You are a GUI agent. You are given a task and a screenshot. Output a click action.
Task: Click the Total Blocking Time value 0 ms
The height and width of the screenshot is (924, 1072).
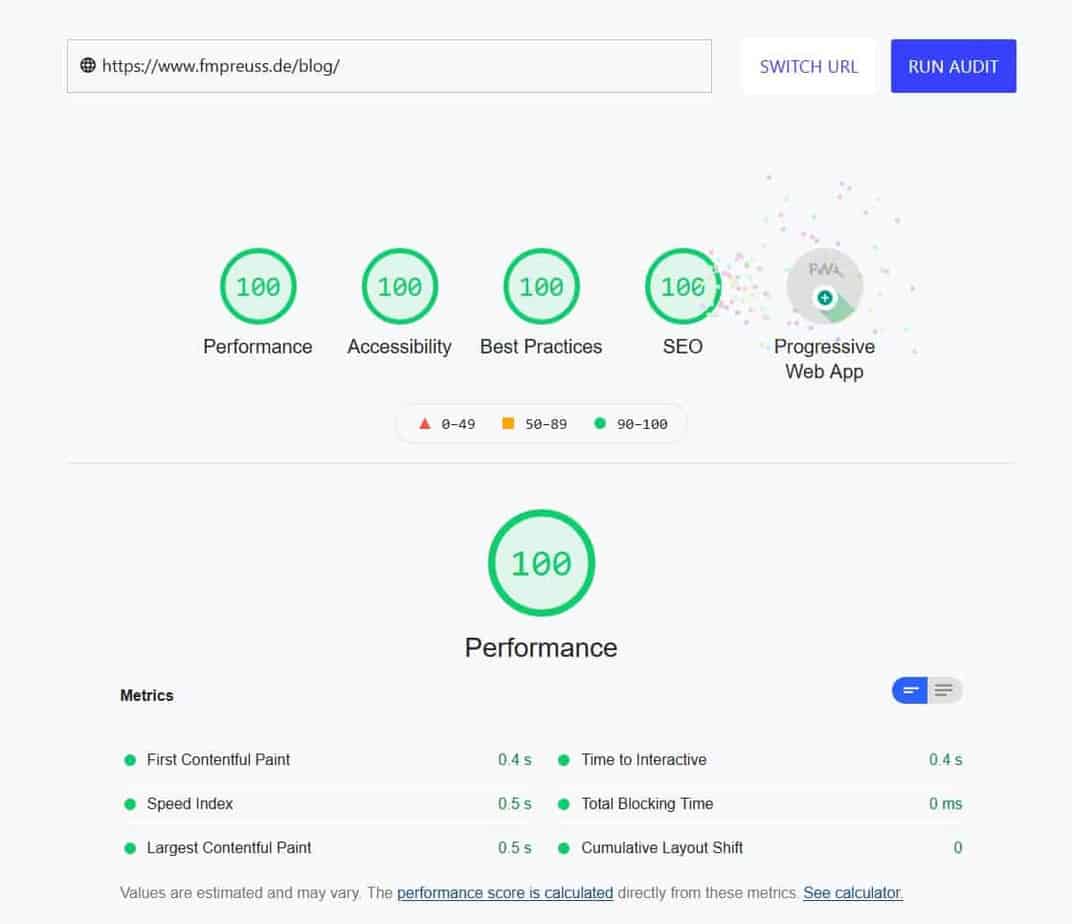946,804
